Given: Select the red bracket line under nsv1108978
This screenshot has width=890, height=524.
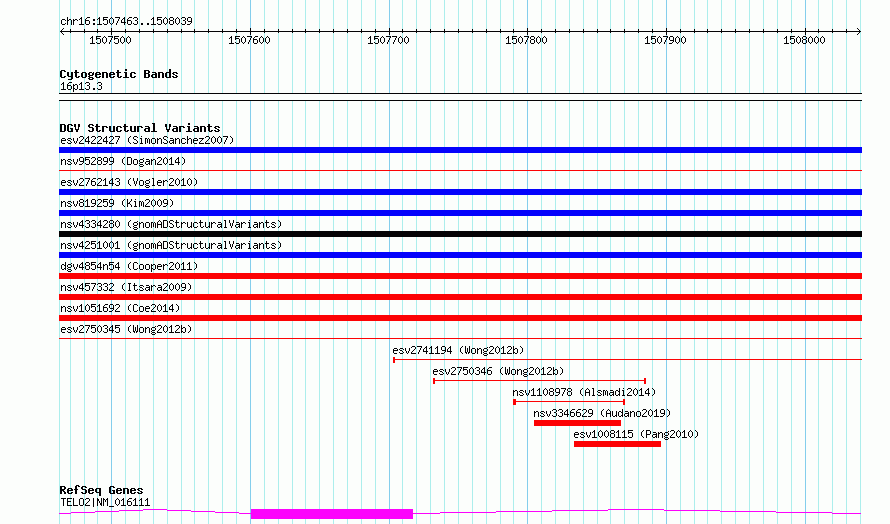Looking at the screenshot, I should pyautogui.click(x=569, y=402).
